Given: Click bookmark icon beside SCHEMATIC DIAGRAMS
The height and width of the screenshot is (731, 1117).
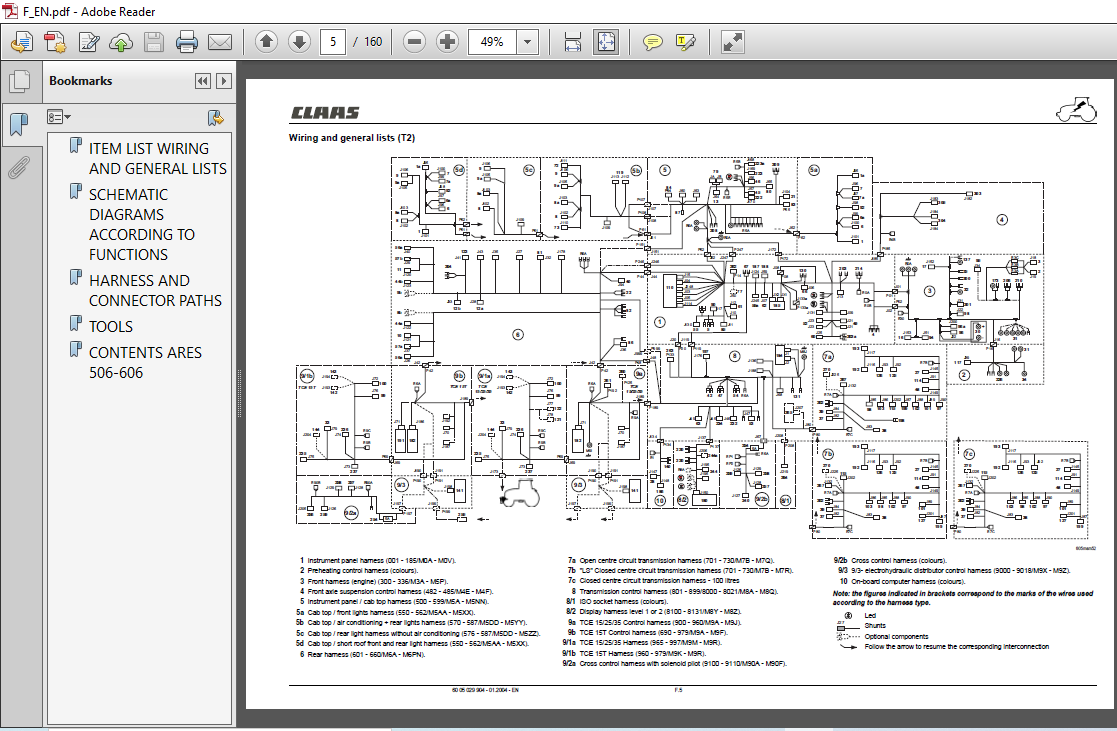Looking at the screenshot, I should coord(76,192).
